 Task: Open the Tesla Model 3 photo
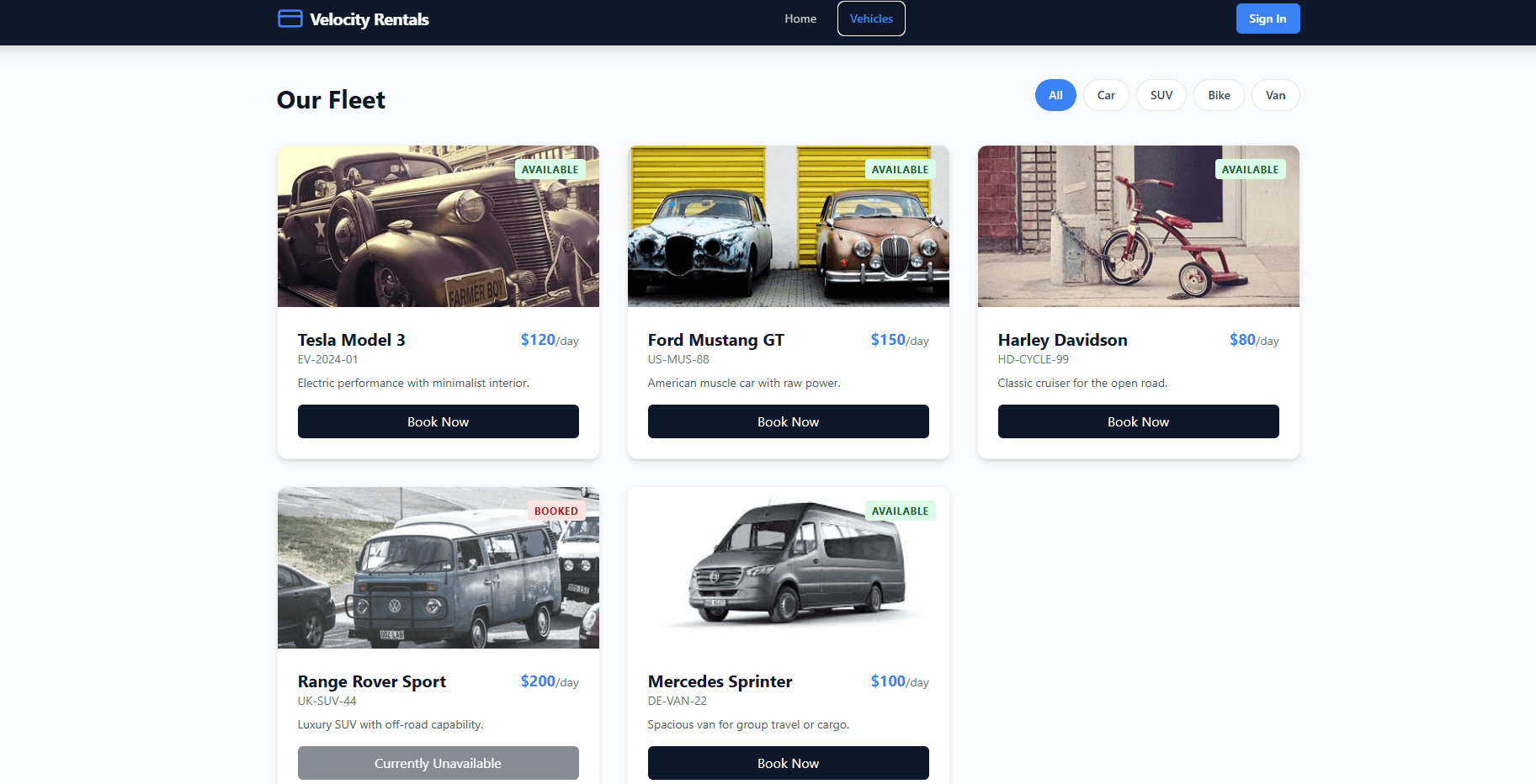point(438,226)
